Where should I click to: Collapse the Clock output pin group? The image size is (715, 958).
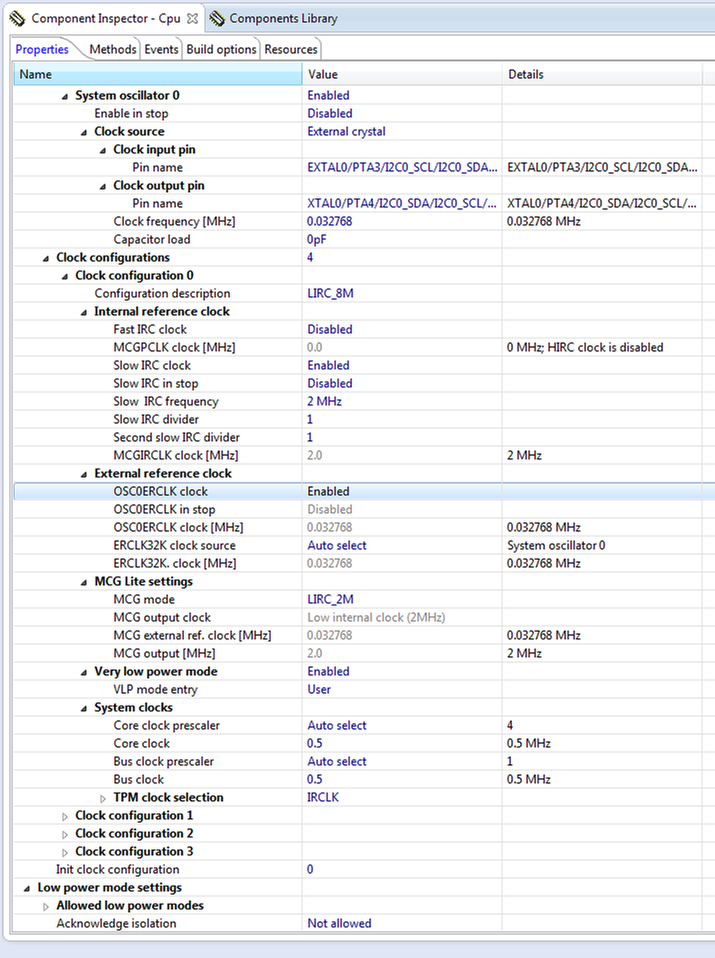pyautogui.click(x=103, y=186)
